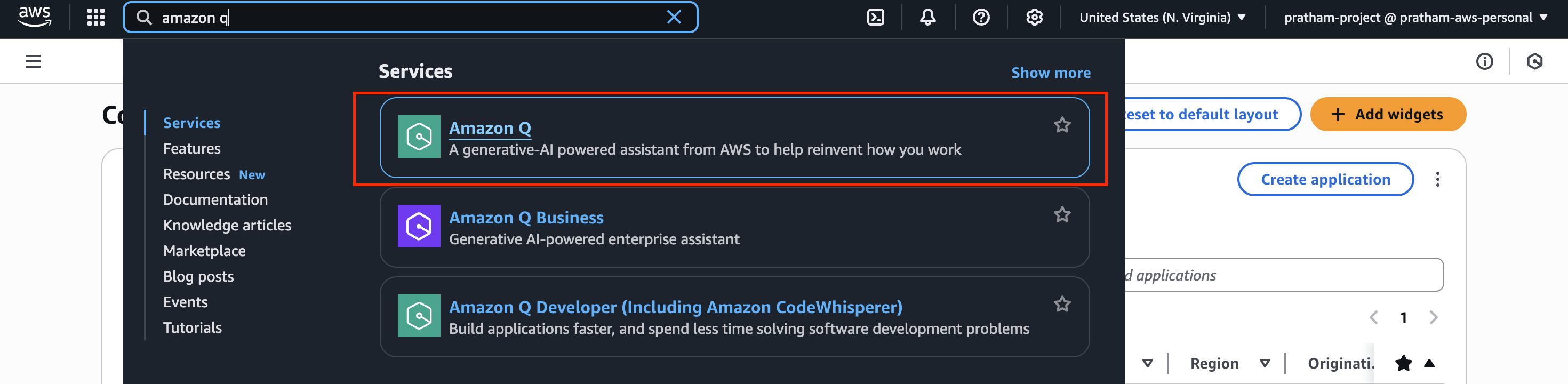Screen dimensions: 1568x384
Task: Open Amazon Q hexagon icon on right
Action: coord(1534,61)
